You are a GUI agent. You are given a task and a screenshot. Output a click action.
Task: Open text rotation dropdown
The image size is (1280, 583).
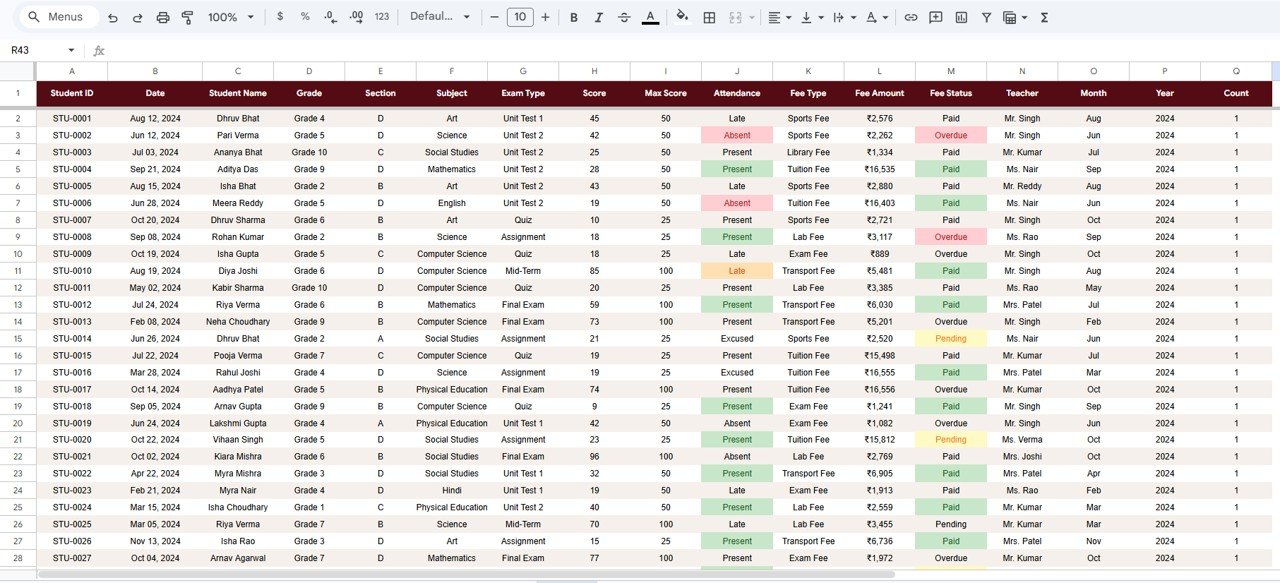[876, 17]
